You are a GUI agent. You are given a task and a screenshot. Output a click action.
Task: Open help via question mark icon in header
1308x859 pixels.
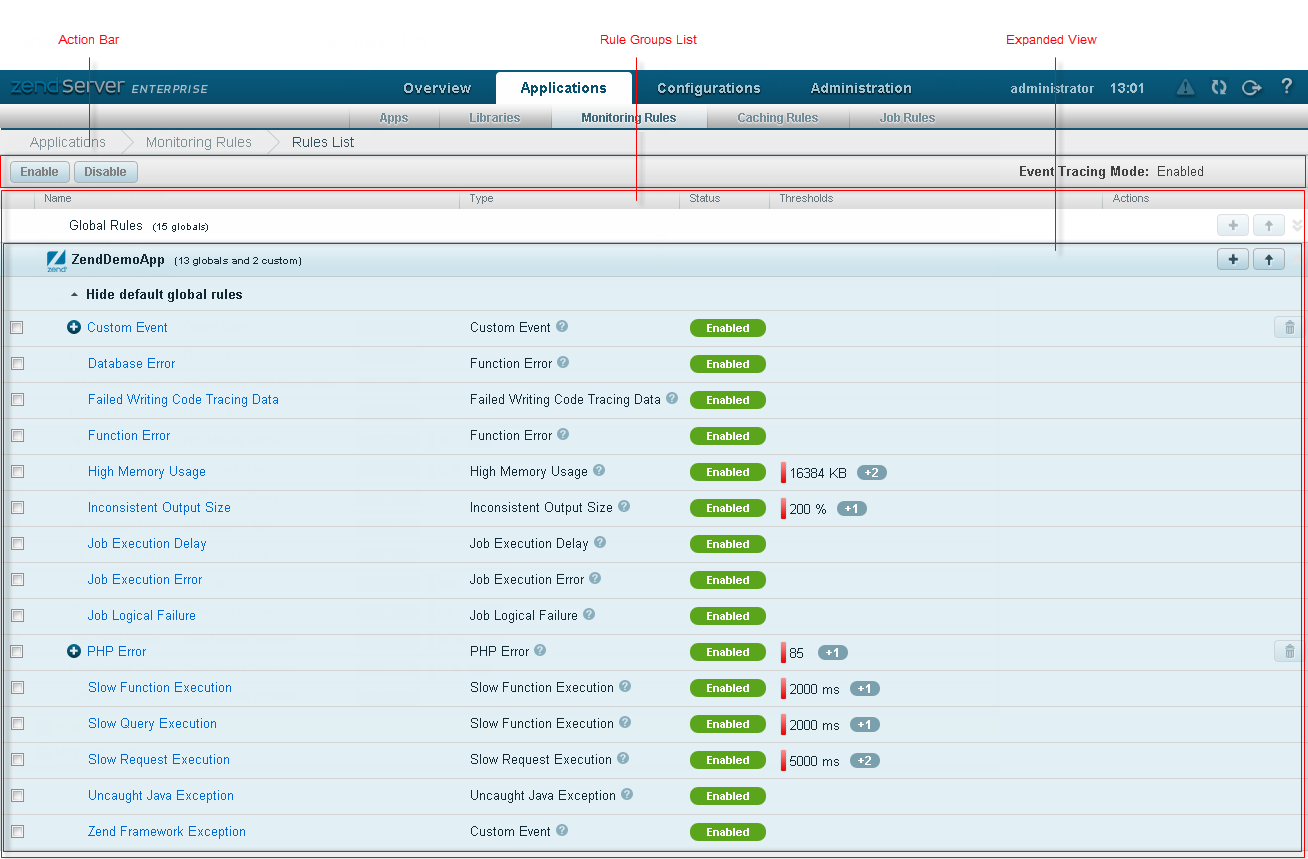[x=1287, y=87]
